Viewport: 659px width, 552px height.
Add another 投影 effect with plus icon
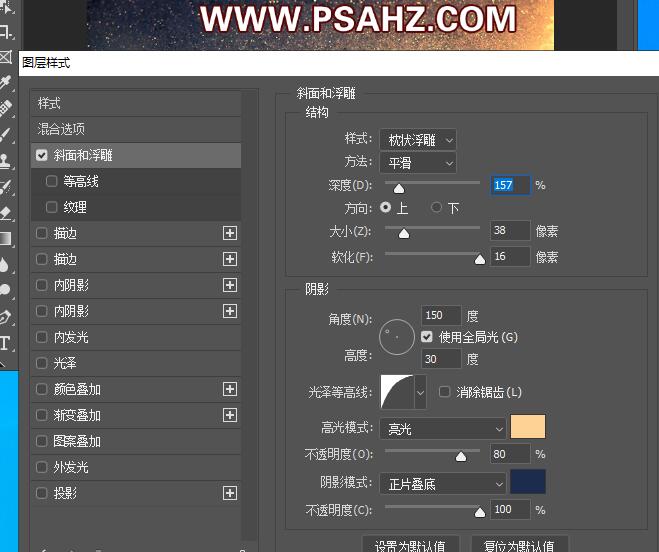click(229, 493)
